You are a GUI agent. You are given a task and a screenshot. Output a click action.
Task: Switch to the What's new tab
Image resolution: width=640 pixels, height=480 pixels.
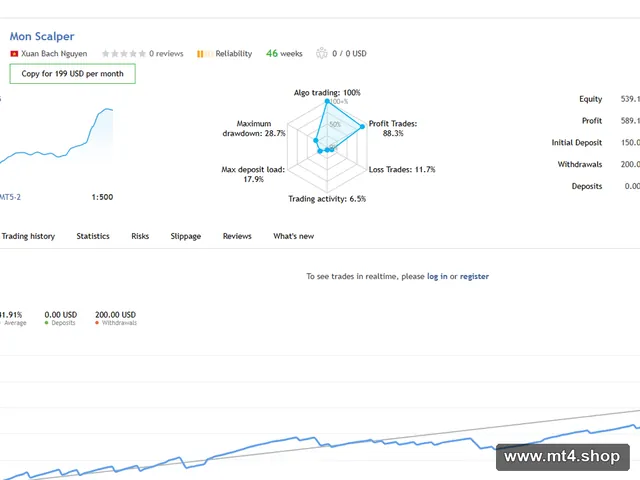click(x=293, y=236)
